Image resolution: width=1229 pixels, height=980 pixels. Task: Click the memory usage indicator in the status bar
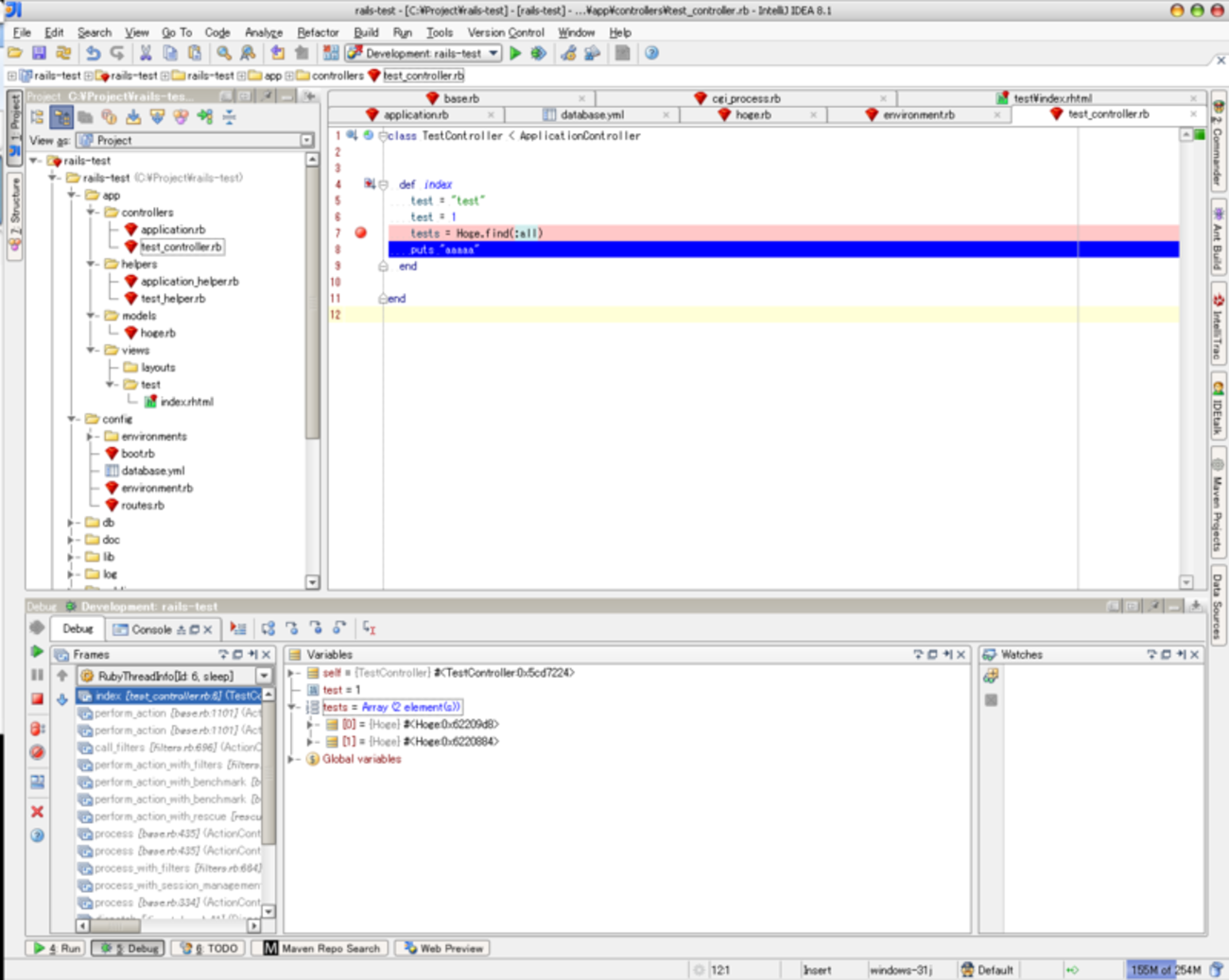[1165, 970]
